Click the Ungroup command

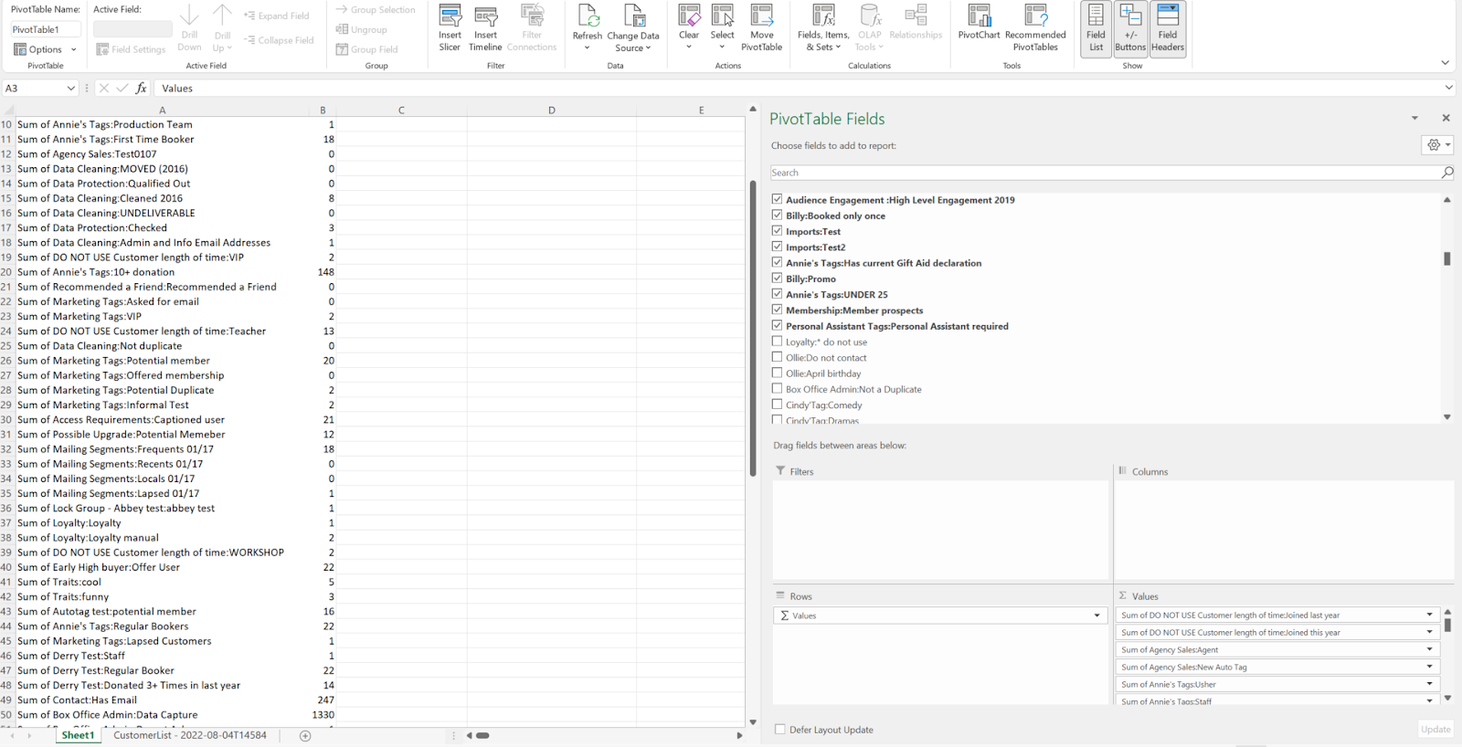click(361, 30)
